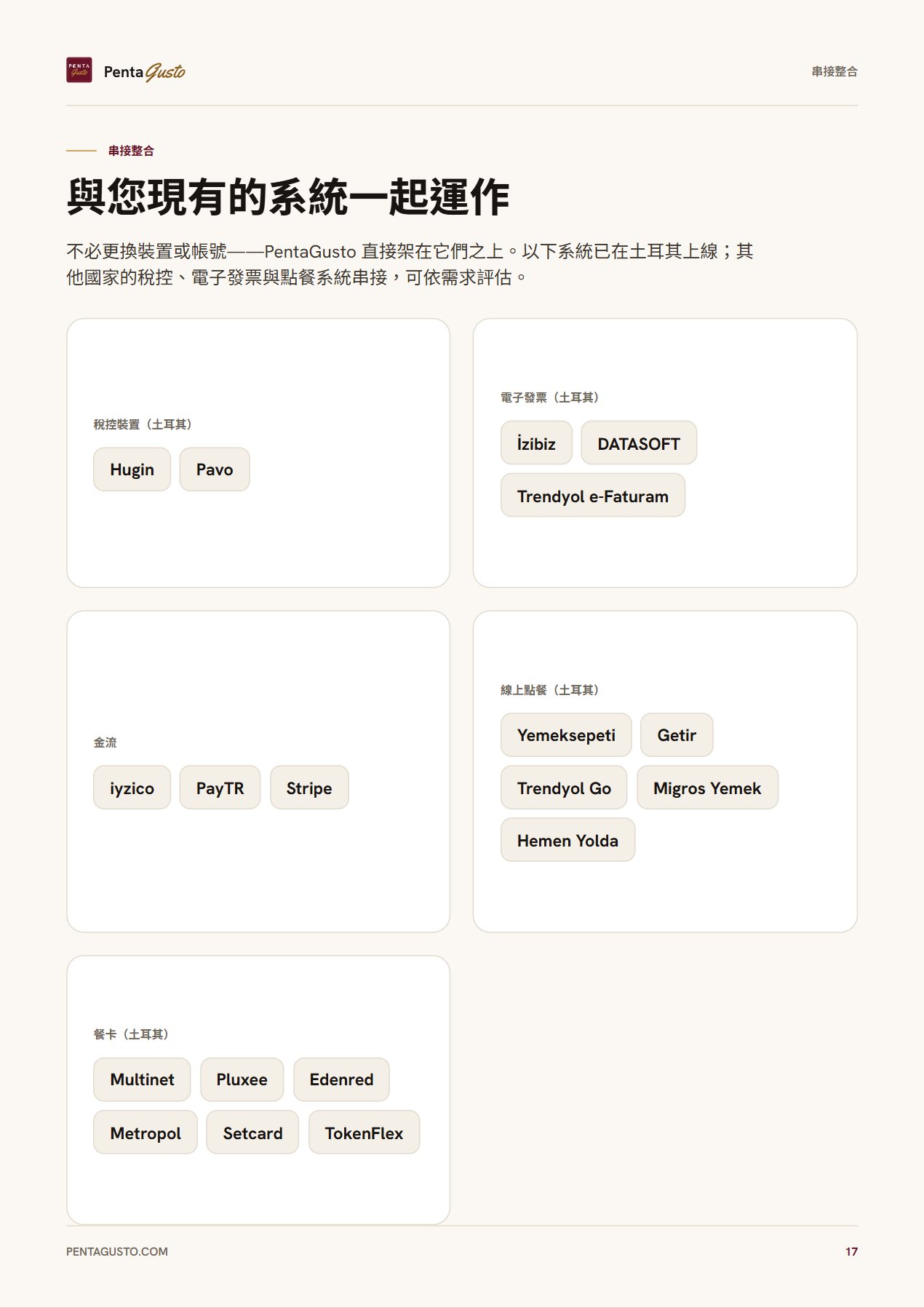Image resolution: width=924 pixels, height=1308 pixels.
Task: Click the 金流 card label
Action: coord(105,742)
